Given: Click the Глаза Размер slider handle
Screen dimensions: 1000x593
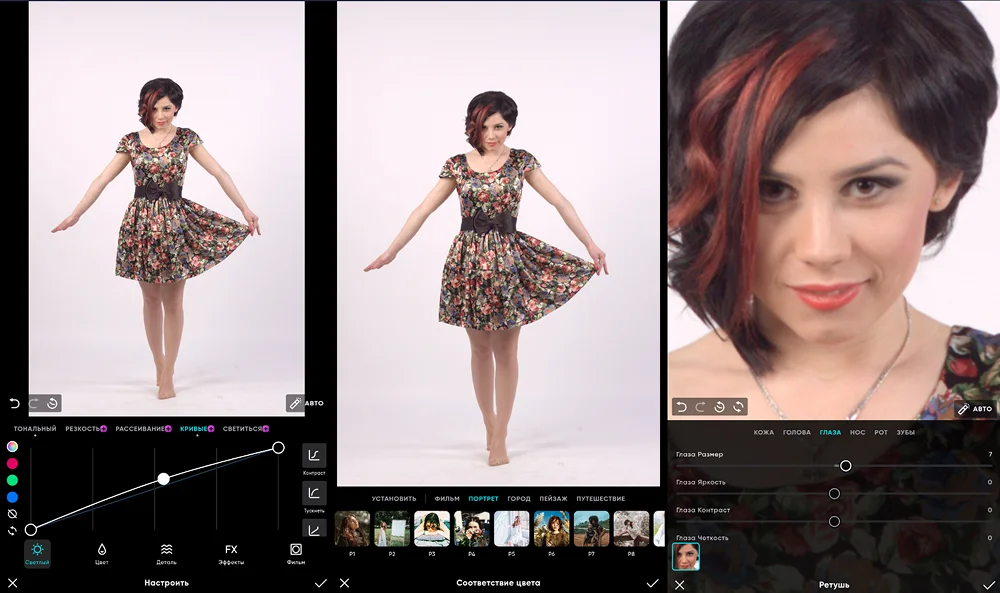Looking at the screenshot, I should tap(846, 466).
